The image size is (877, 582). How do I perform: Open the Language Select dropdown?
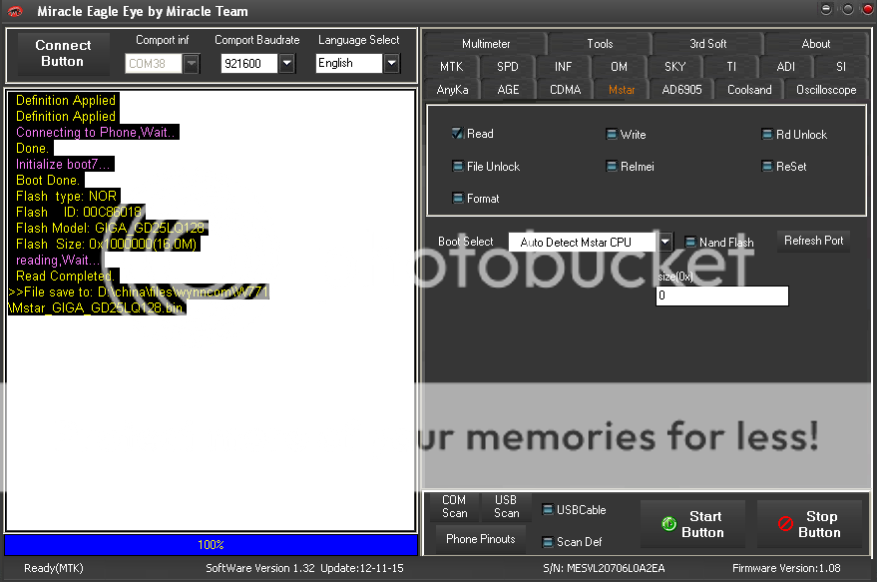click(392, 63)
